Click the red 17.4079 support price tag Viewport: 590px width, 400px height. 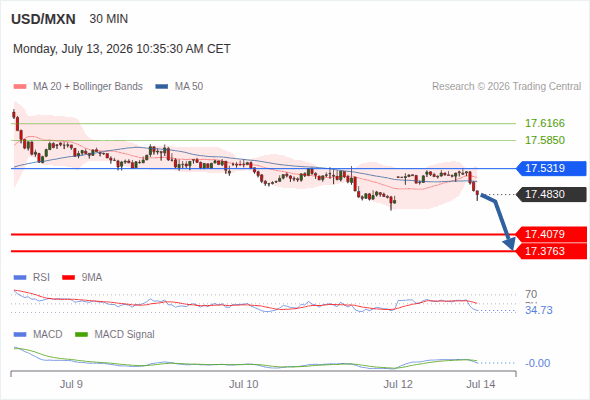point(551,234)
